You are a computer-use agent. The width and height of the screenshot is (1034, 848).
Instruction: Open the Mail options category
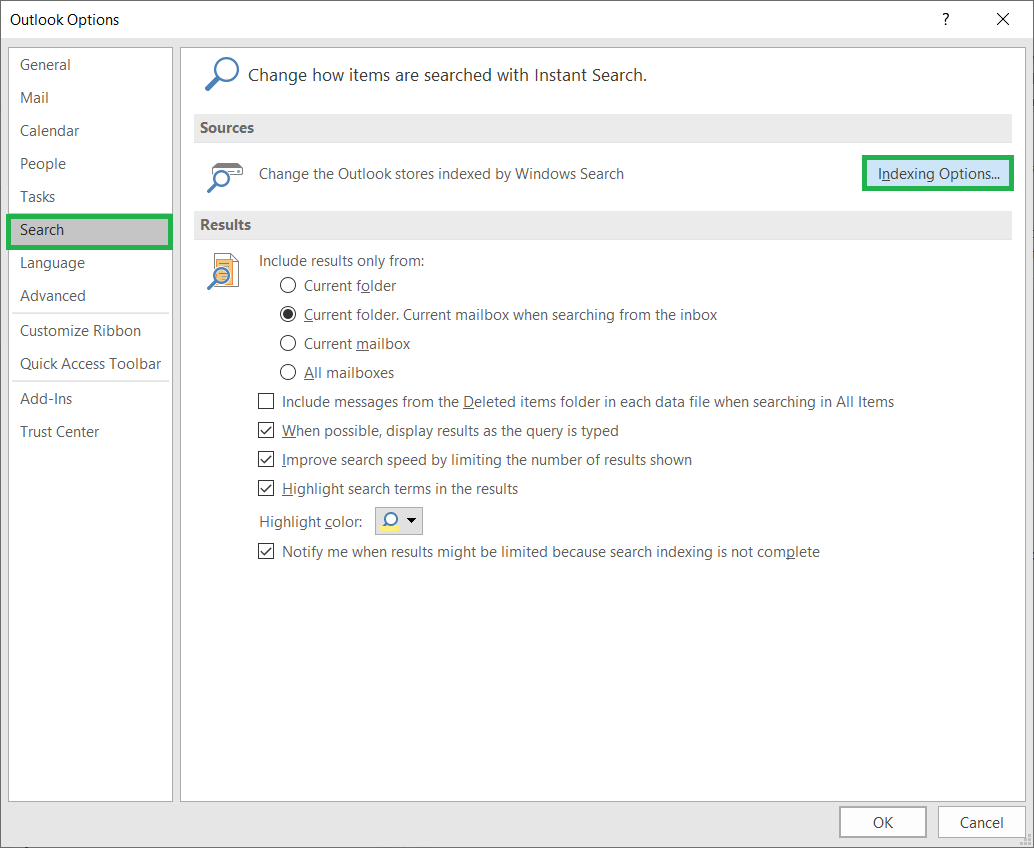[89, 98]
